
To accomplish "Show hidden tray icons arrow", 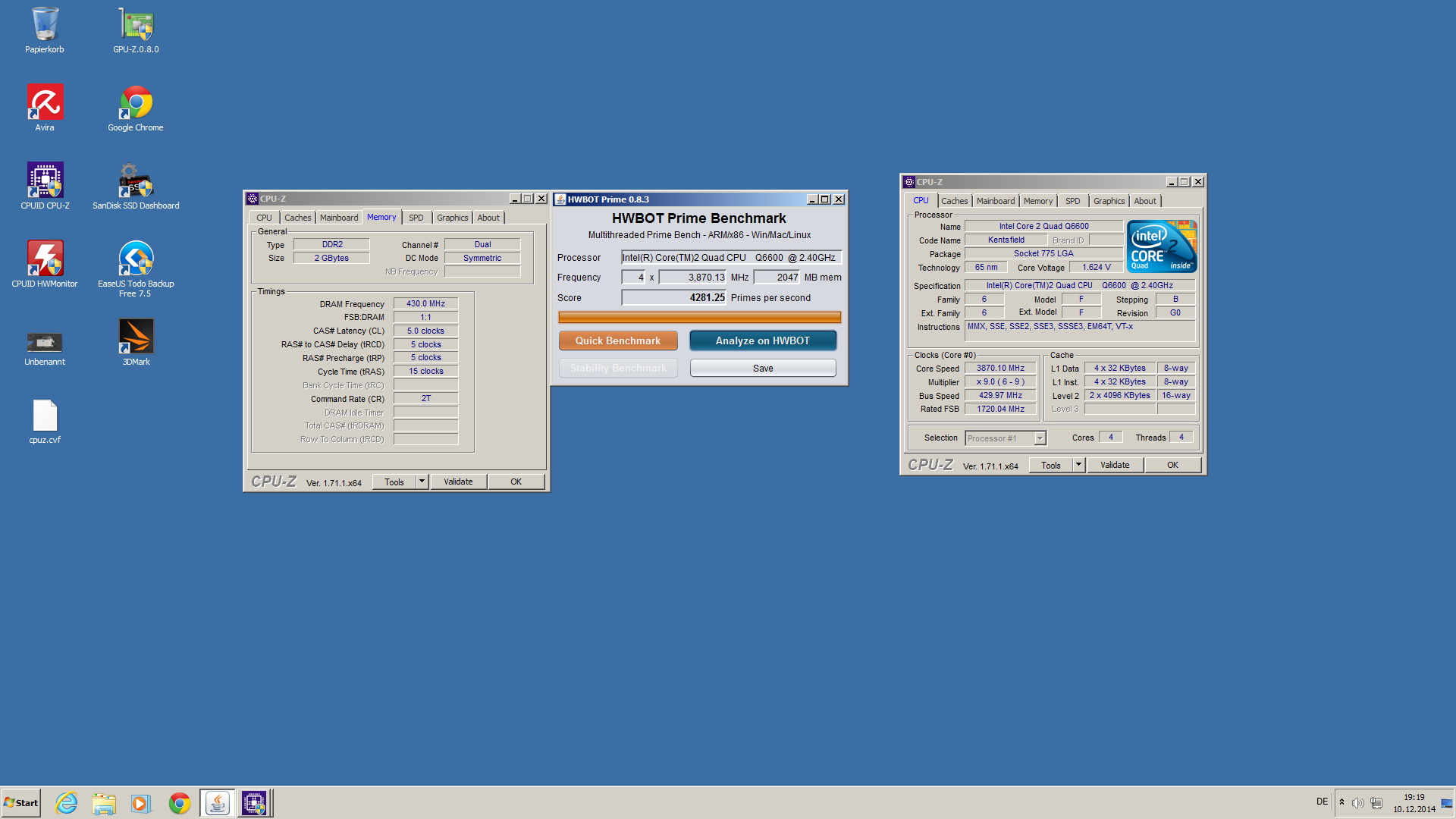I will click(1341, 802).
